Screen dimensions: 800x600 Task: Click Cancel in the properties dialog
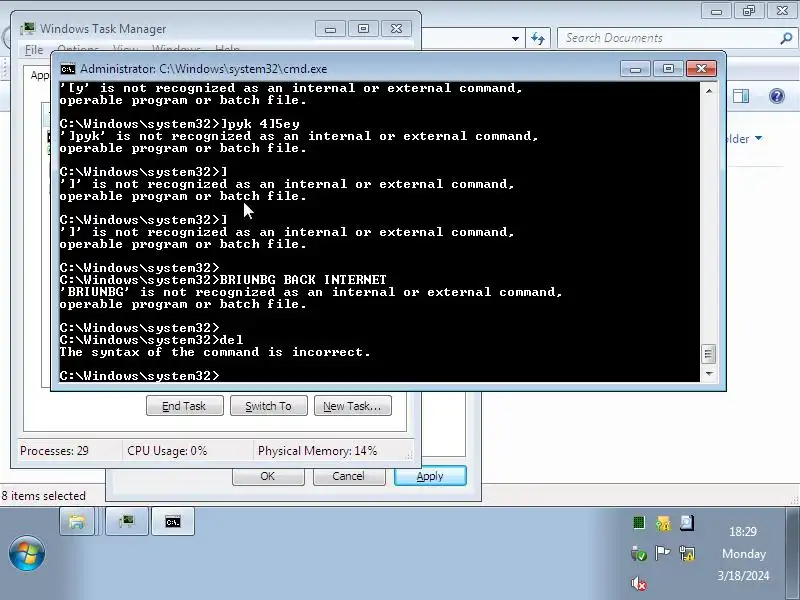[348, 476]
